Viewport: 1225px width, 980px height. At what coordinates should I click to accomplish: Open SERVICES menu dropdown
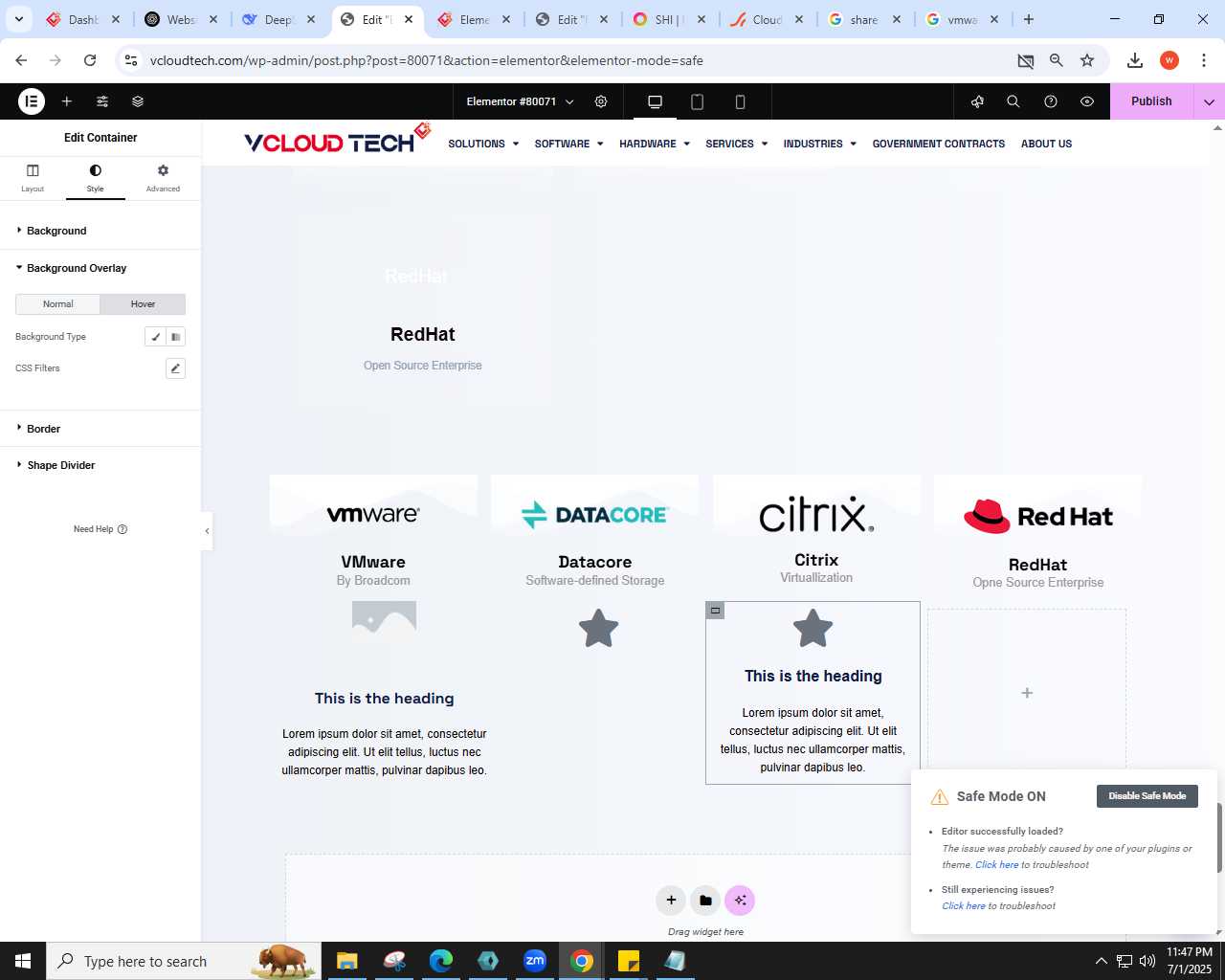point(736,144)
